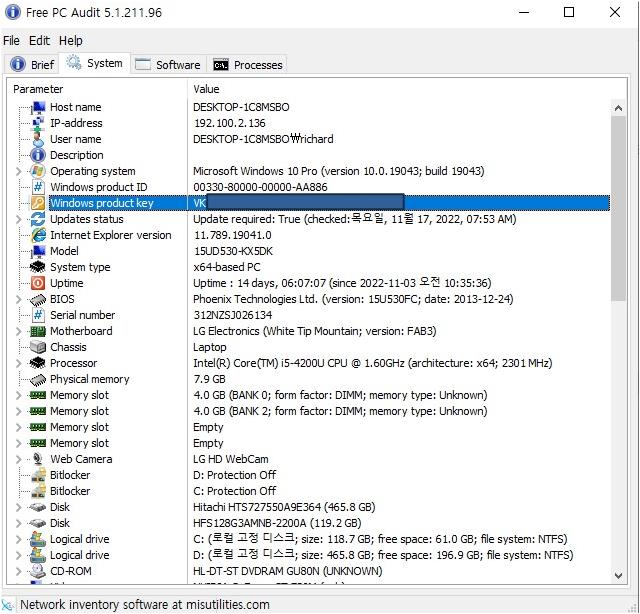Select the 15UD530-KX5DK model value

[x=233, y=251]
